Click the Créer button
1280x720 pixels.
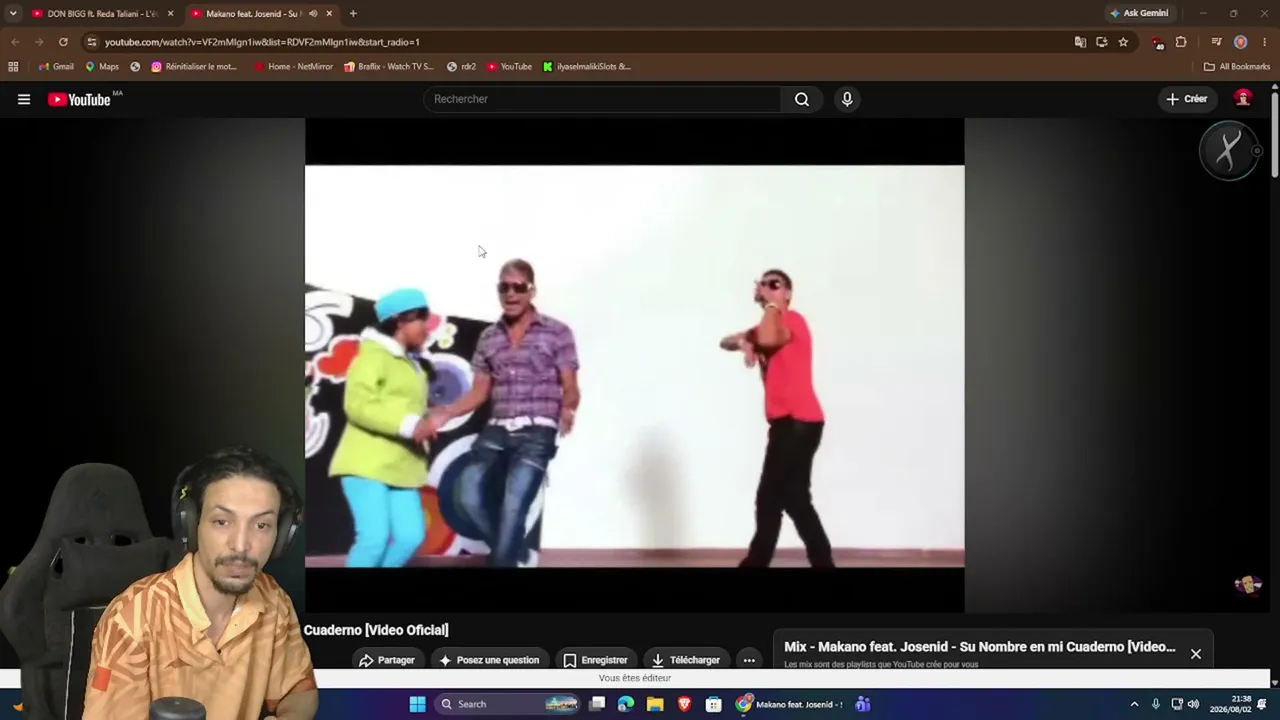tap(1186, 99)
